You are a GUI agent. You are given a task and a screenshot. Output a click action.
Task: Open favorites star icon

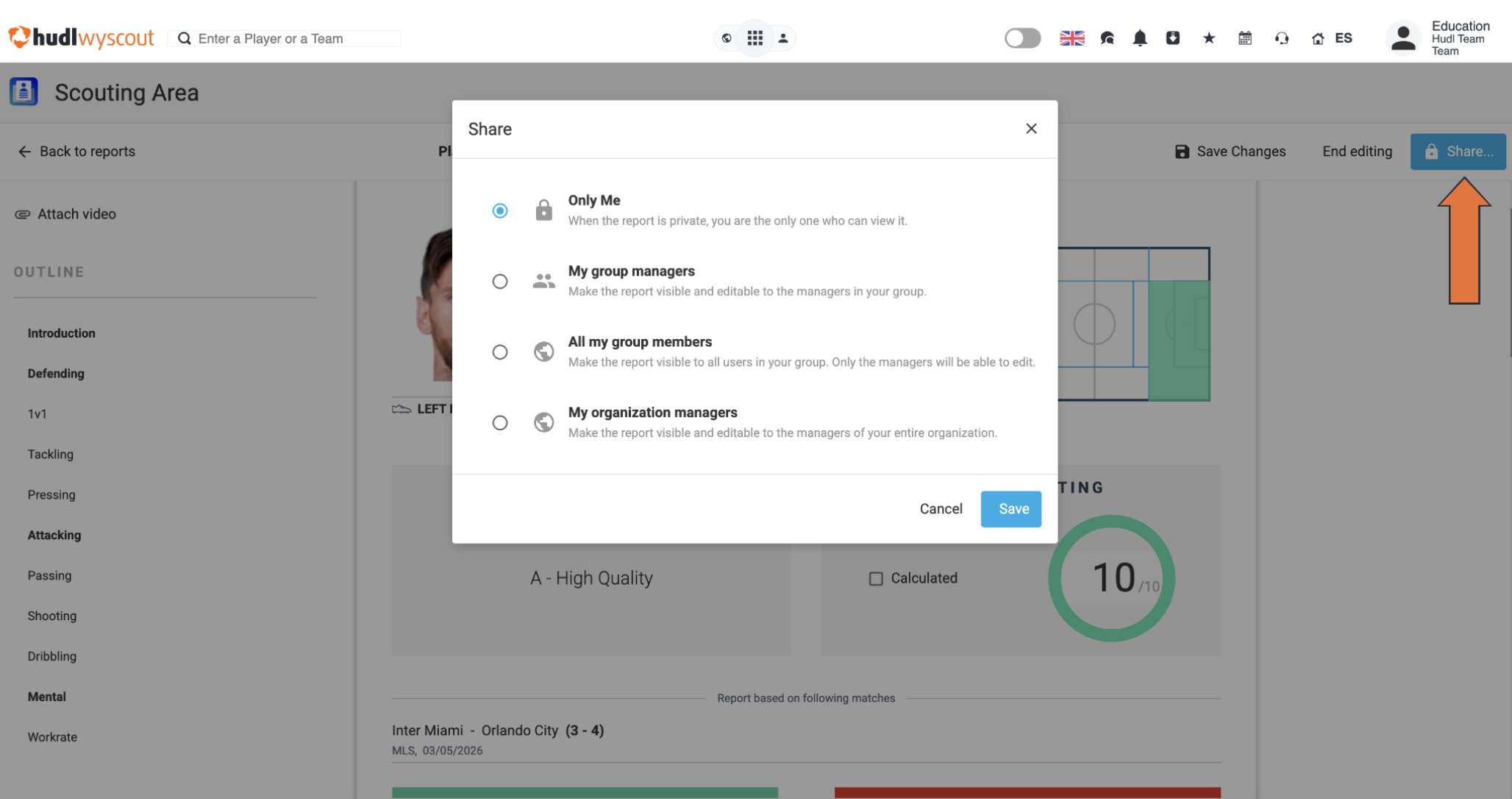point(1209,38)
